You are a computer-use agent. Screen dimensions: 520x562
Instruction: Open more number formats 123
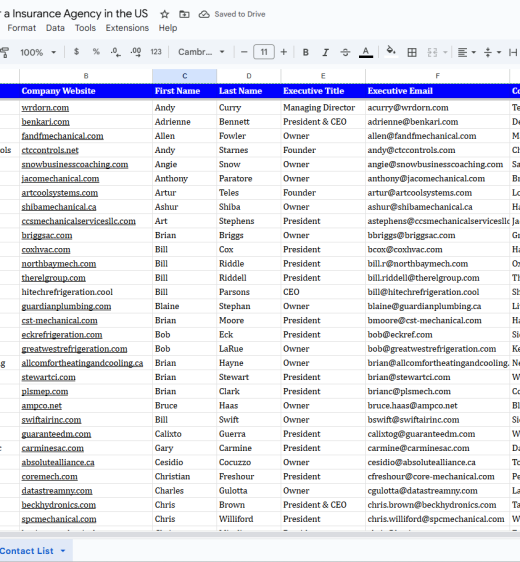click(156, 52)
